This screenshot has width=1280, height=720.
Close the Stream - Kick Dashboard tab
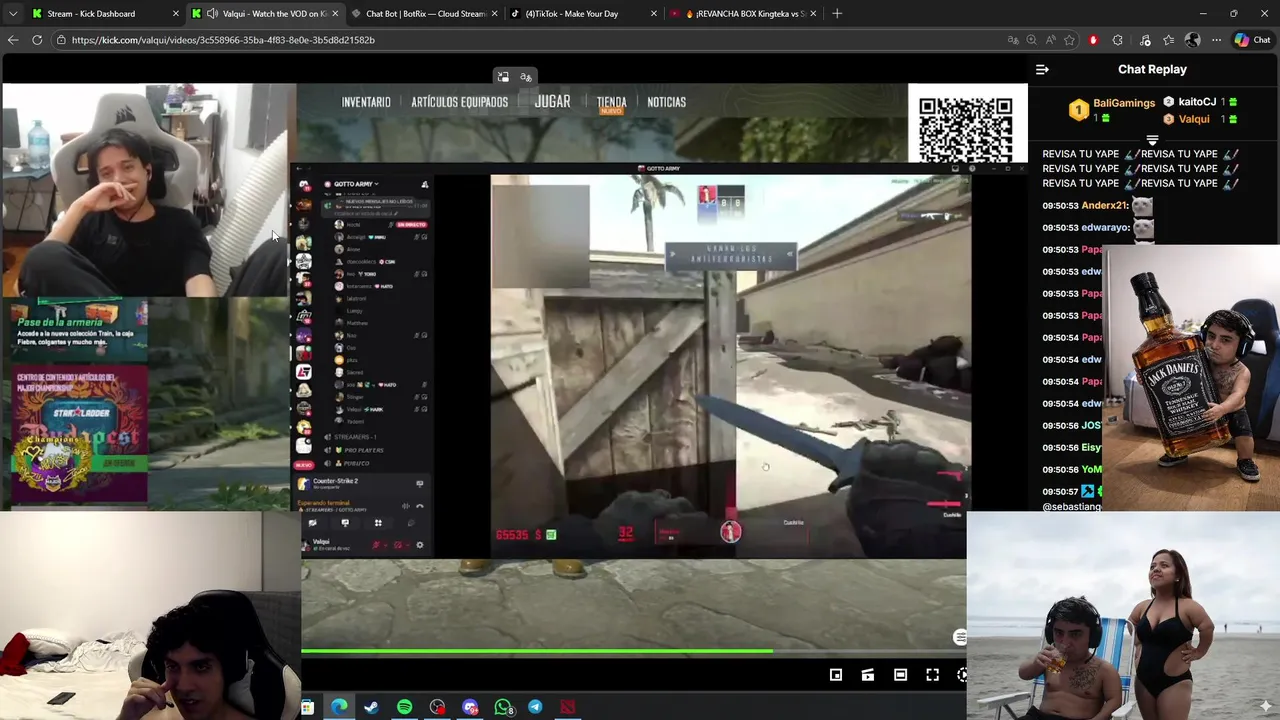click(x=176, y=13)
